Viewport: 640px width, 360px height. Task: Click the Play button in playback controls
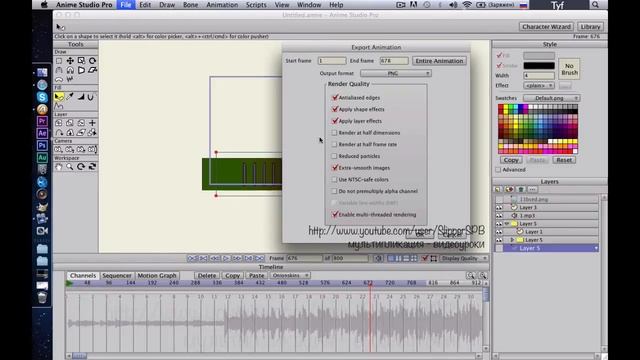pos(226,258)
